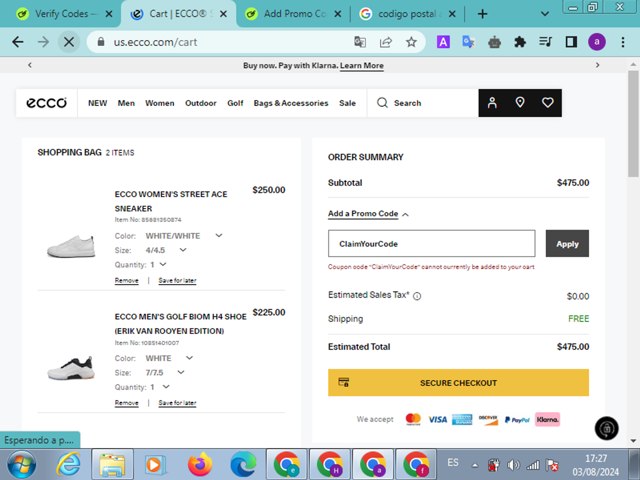This screenshot has height=480, width=640.
Task: Open the Chrome tab search chevron
Action: click(544, 14)
